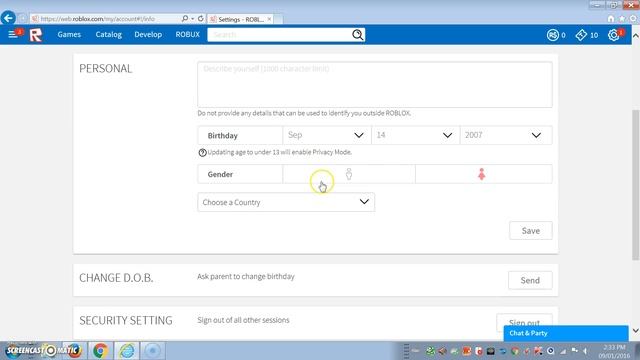640x360 pixels.
Task: Open the Chat & Party panel
Action: click(x=566, y=333)
